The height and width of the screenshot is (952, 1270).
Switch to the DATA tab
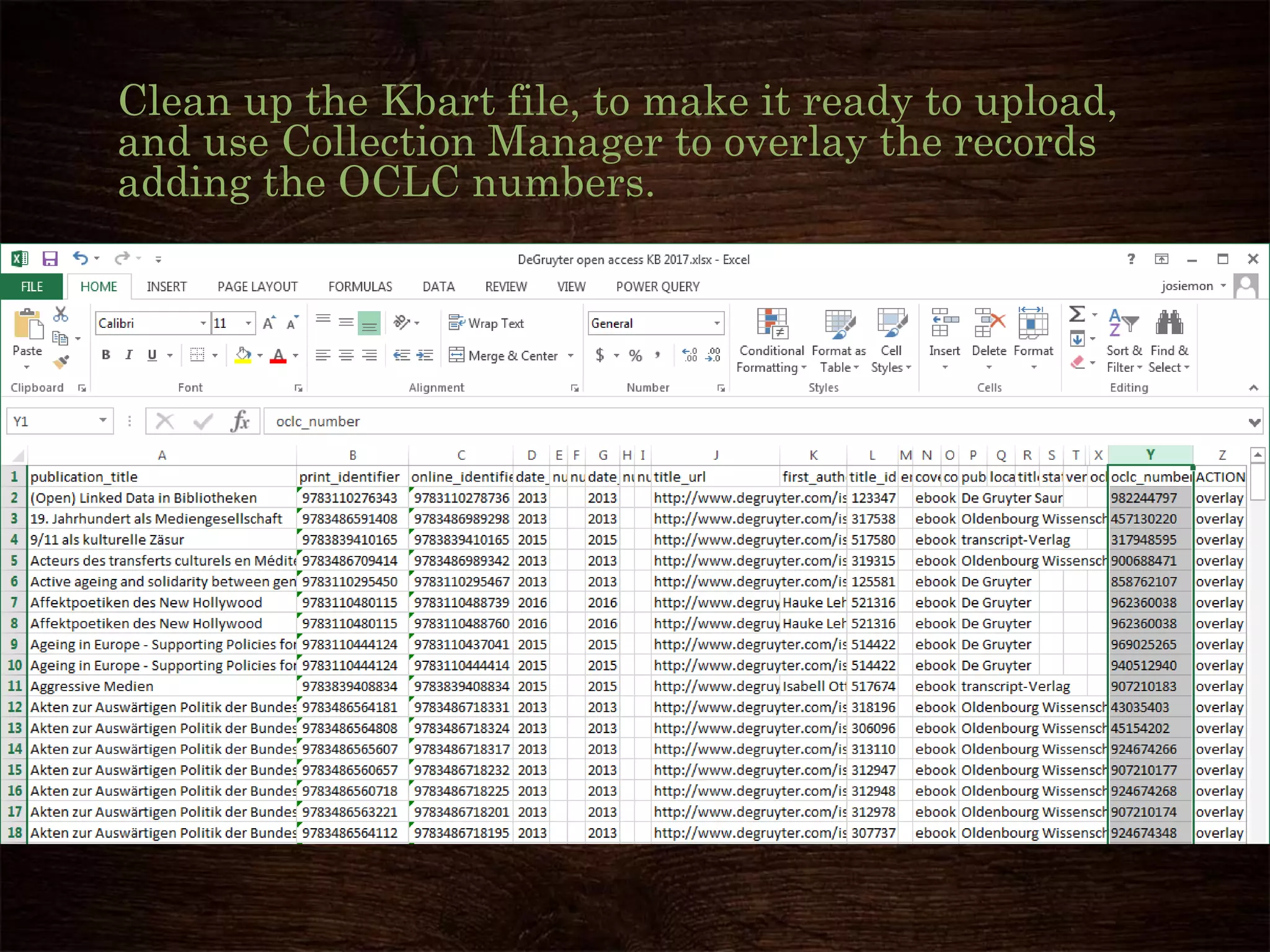click(438, 286)
